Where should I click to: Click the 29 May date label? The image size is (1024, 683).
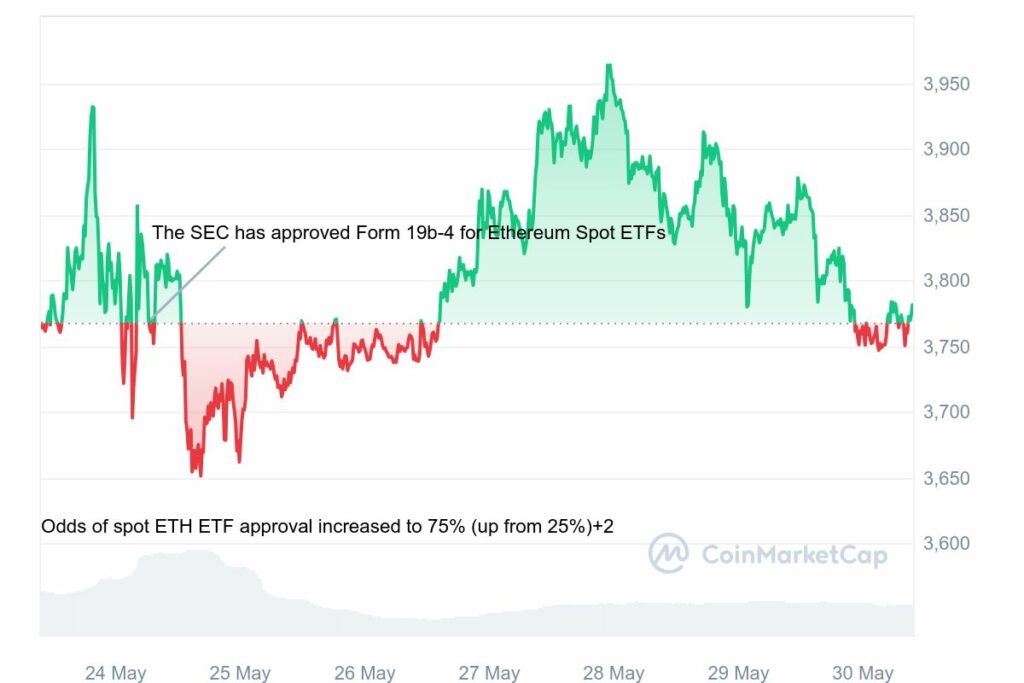[x=738, y=673]
